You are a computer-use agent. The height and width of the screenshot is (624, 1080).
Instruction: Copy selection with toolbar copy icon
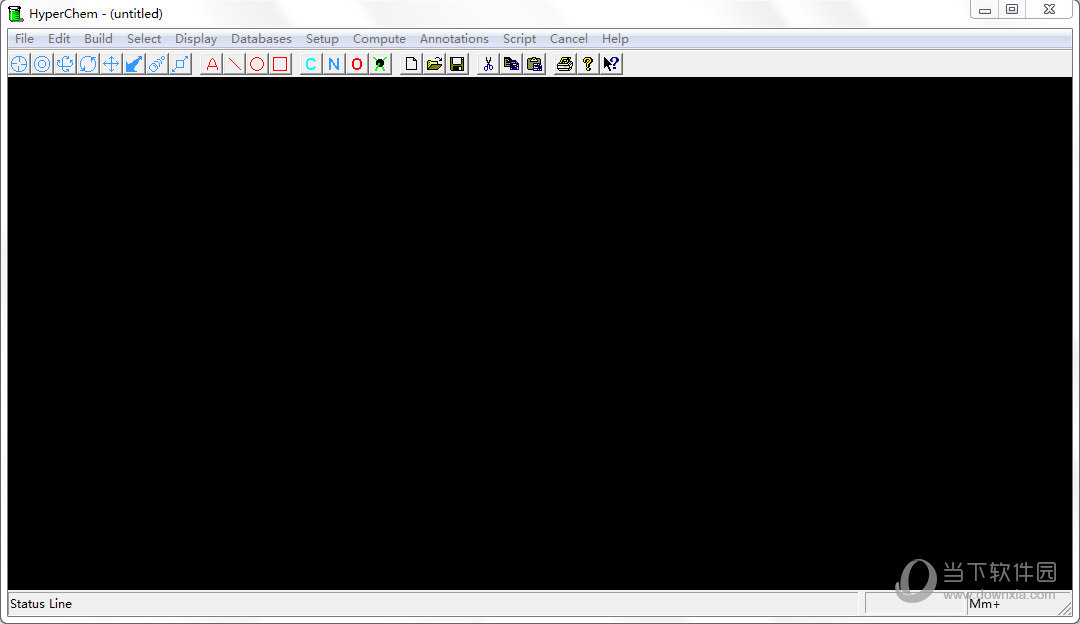[511, 64]
